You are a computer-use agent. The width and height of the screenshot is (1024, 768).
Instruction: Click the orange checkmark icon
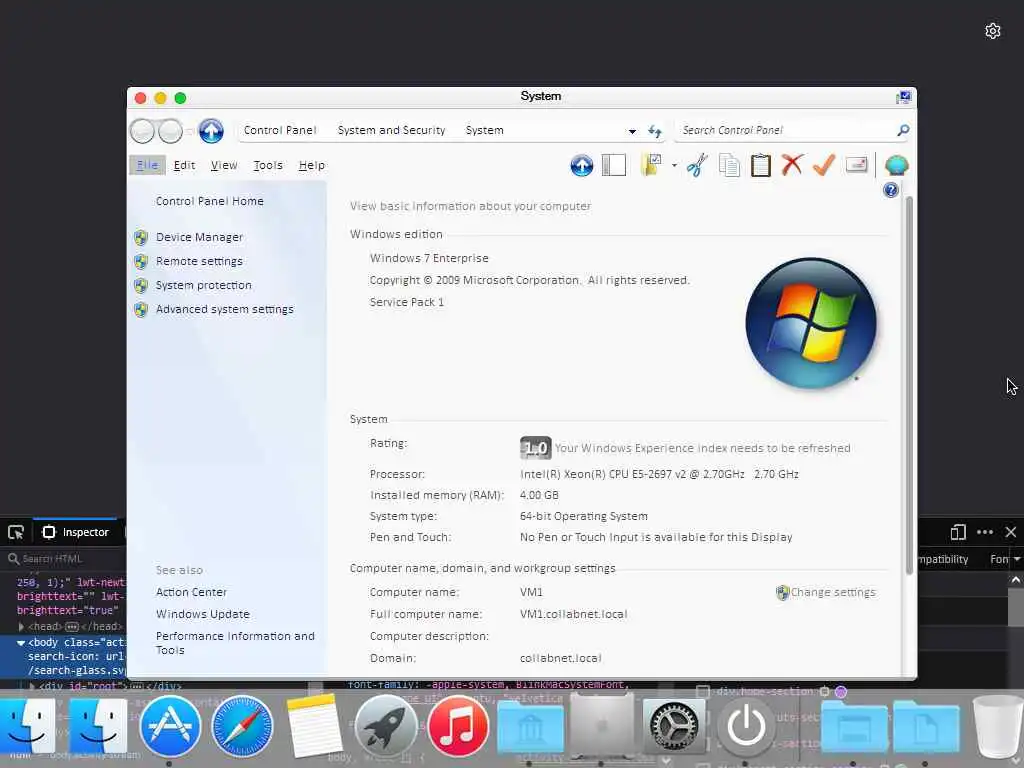[824, 165]
